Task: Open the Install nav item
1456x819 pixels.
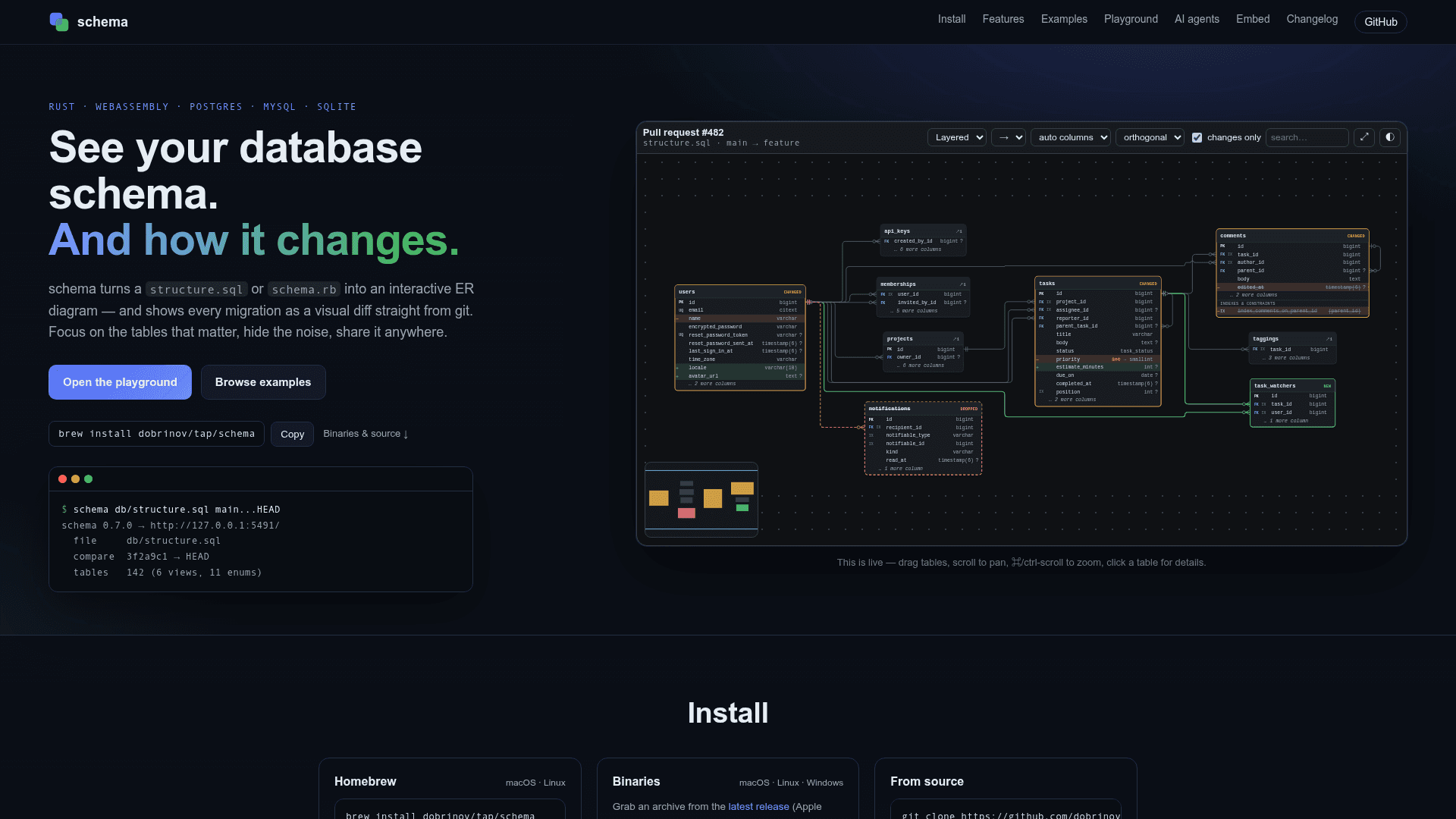Action: [952, 19]
